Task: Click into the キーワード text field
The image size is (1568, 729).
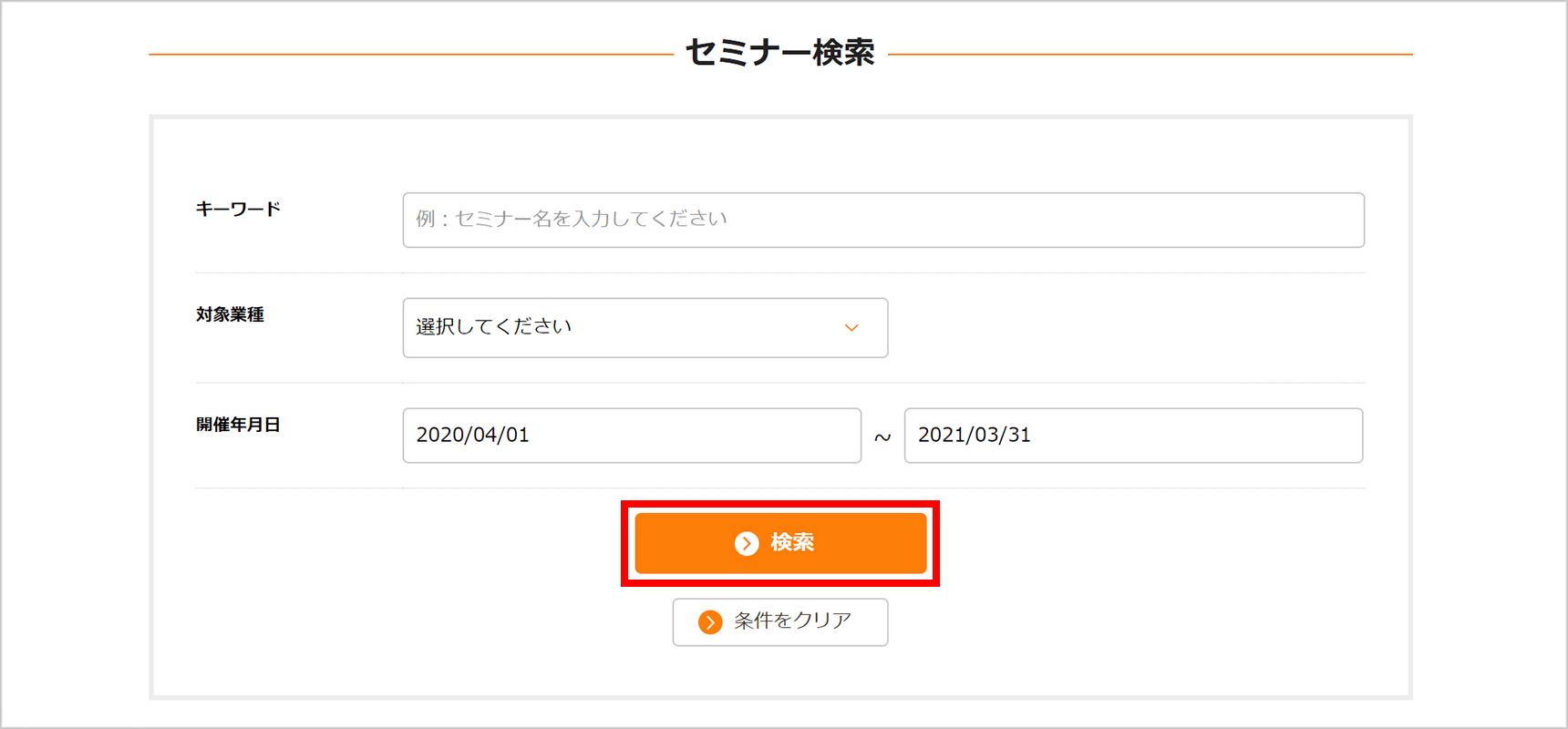Action: coord(883,220)
